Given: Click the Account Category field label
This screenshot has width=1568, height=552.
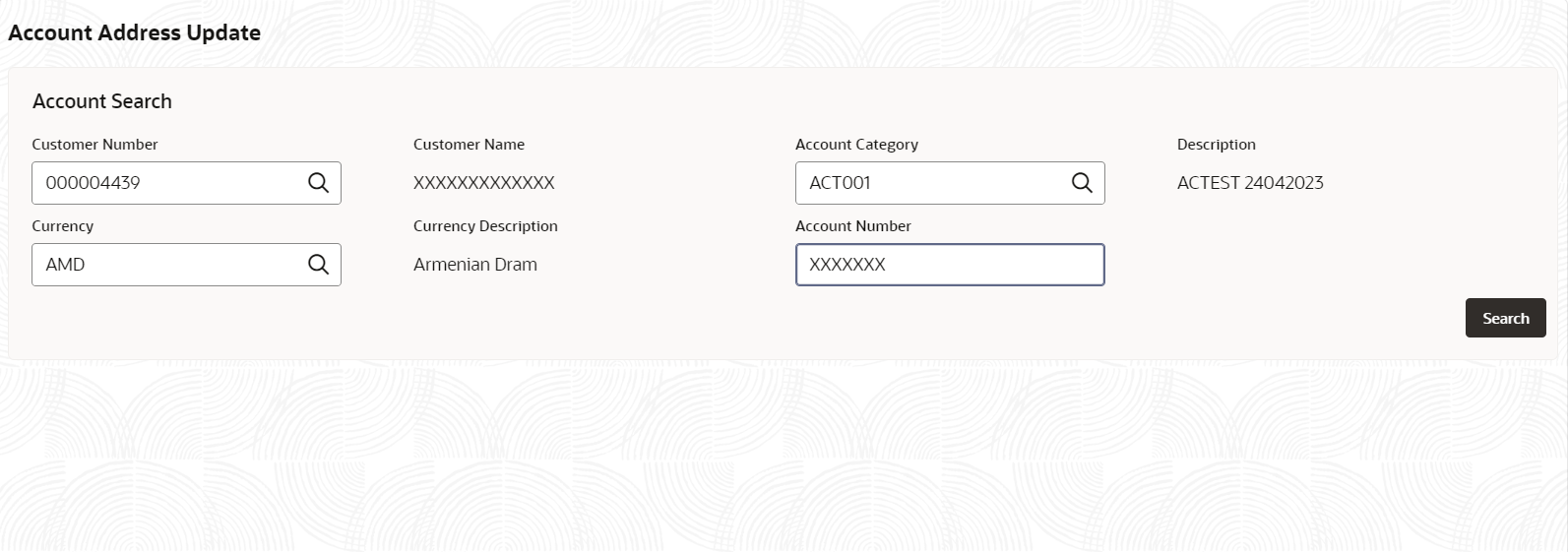Looking at the screenshot, I should (856, 145).
